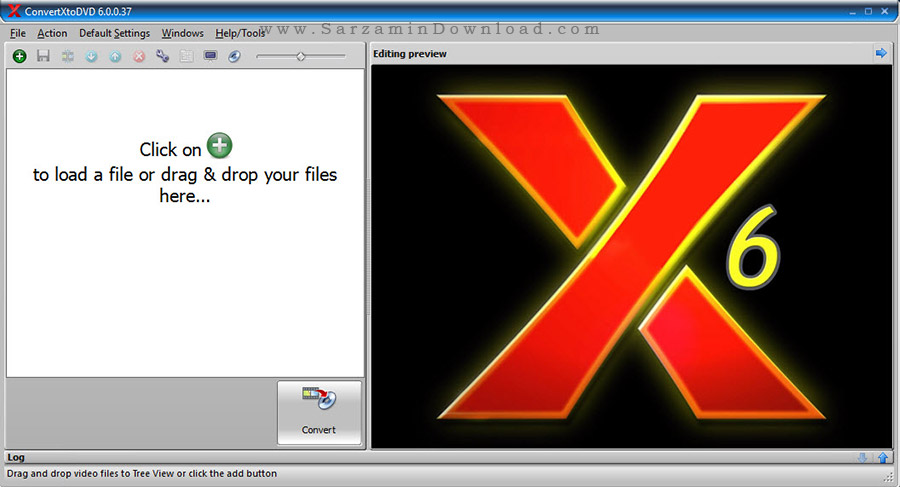Viewport: 900px width, 487px height.
Task: Click the resize grip in the status bar corner
Action: coord(890,477)
